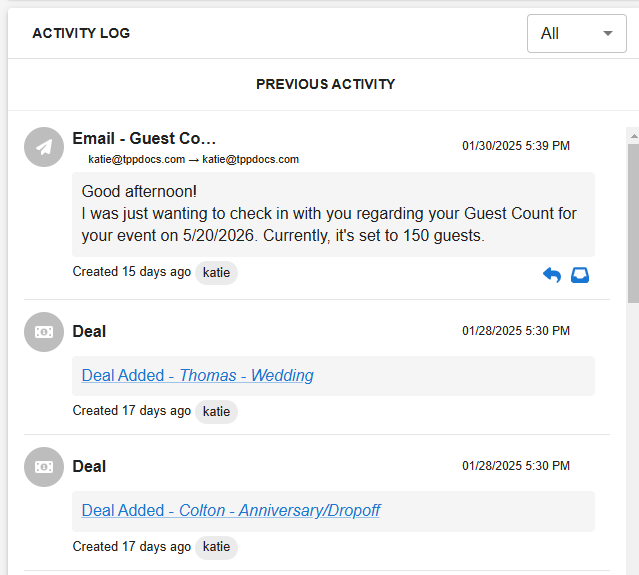Click the Previous Activity heading

click(326, 84)
